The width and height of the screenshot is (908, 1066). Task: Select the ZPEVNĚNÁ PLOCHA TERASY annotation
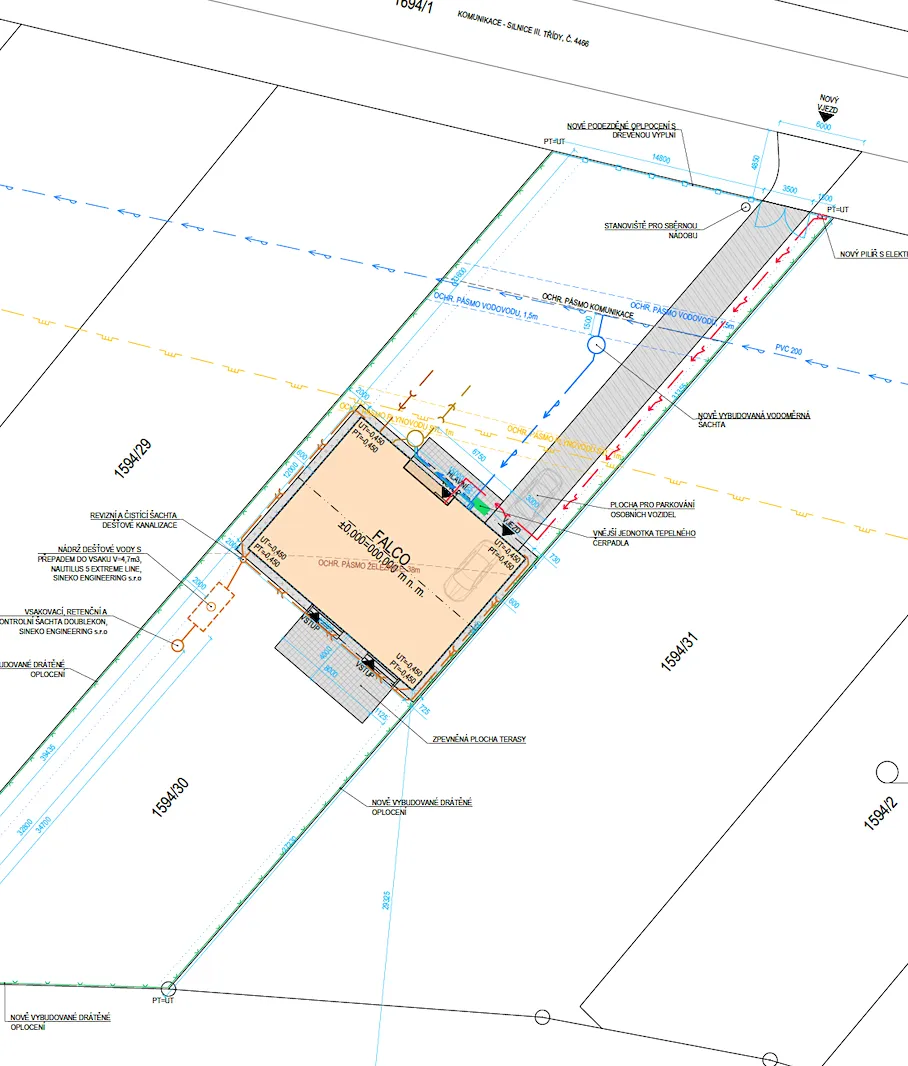(478, 739)
